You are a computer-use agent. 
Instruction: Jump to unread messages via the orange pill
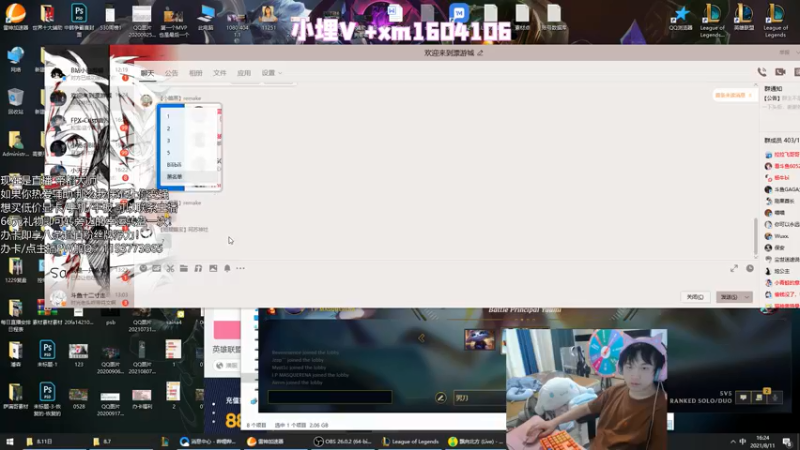point(733,95)
